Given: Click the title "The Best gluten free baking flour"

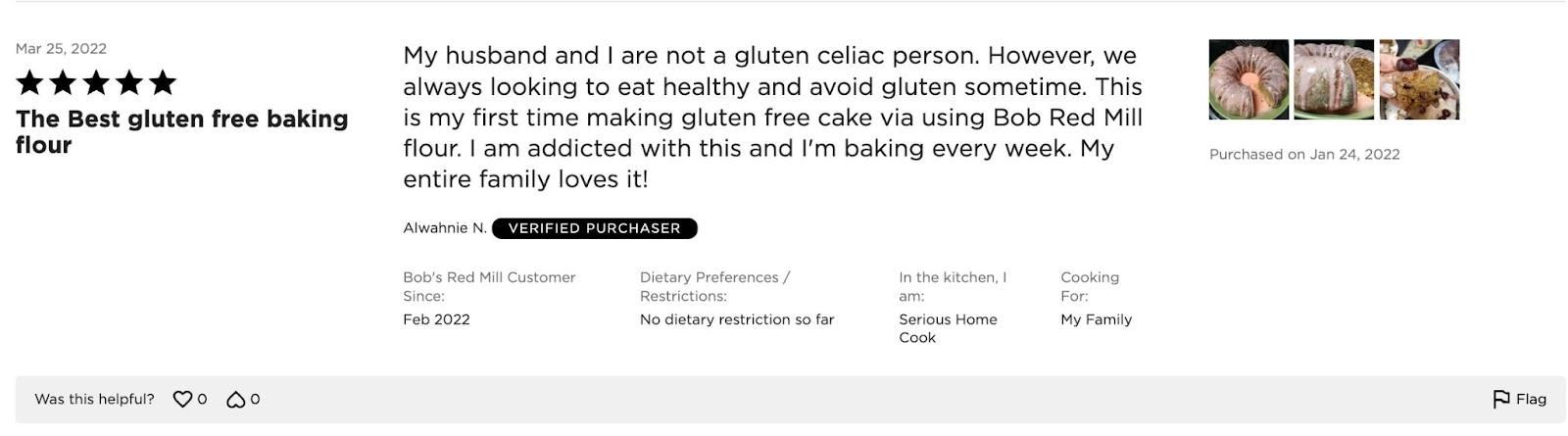Looking at the screenshot, I should pos(182,131).
